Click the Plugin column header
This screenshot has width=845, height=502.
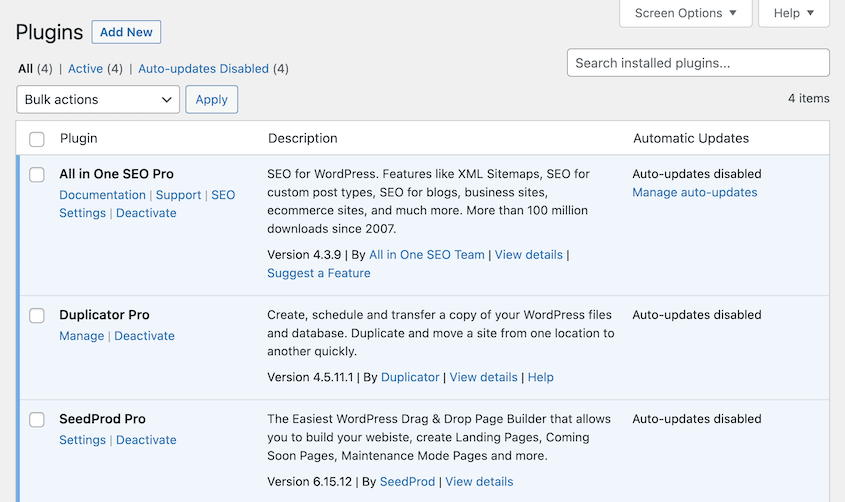click(x=79, y=138)
